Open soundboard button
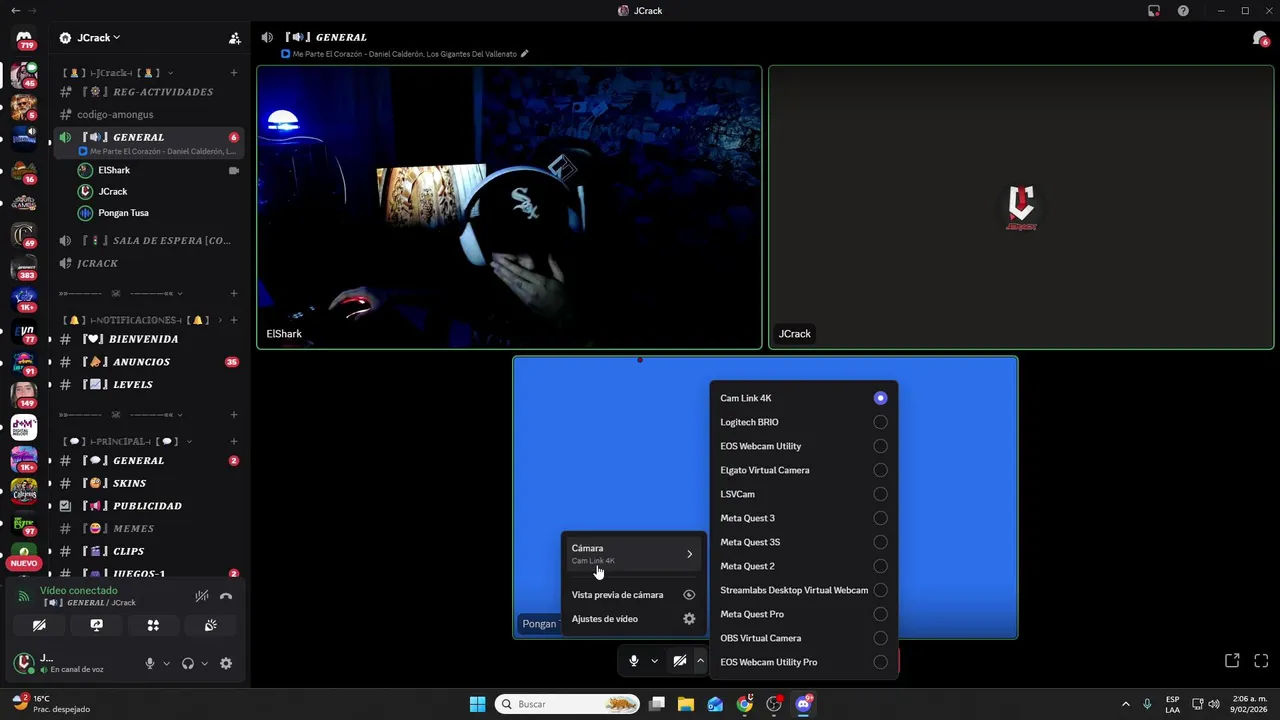 (210, 625)
